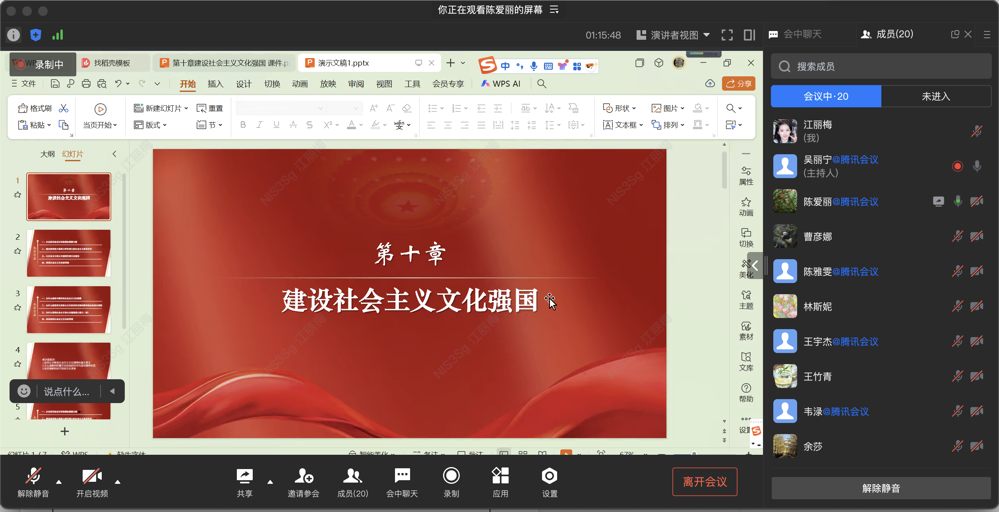999x512 pixels.
Task: Open 演讲者视图 view dropdown
Action: coord(674,35)
